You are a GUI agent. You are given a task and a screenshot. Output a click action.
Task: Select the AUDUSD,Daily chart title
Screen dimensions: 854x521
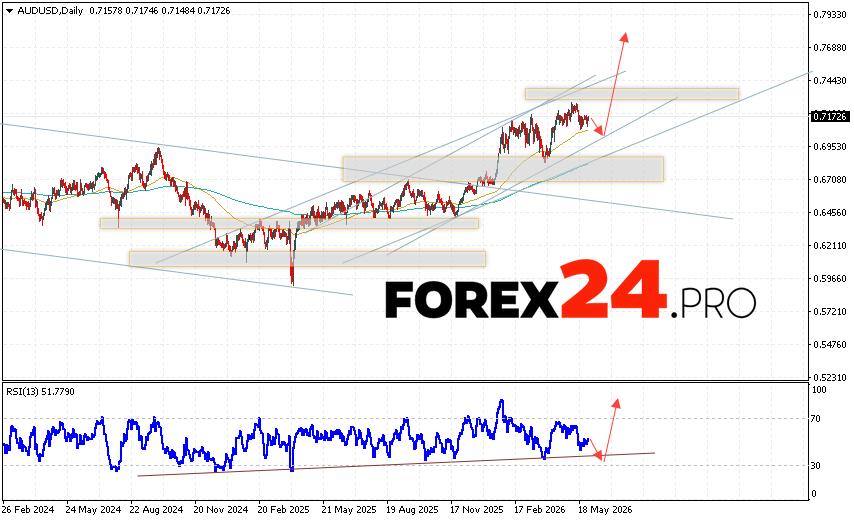[x=50, y=11]
